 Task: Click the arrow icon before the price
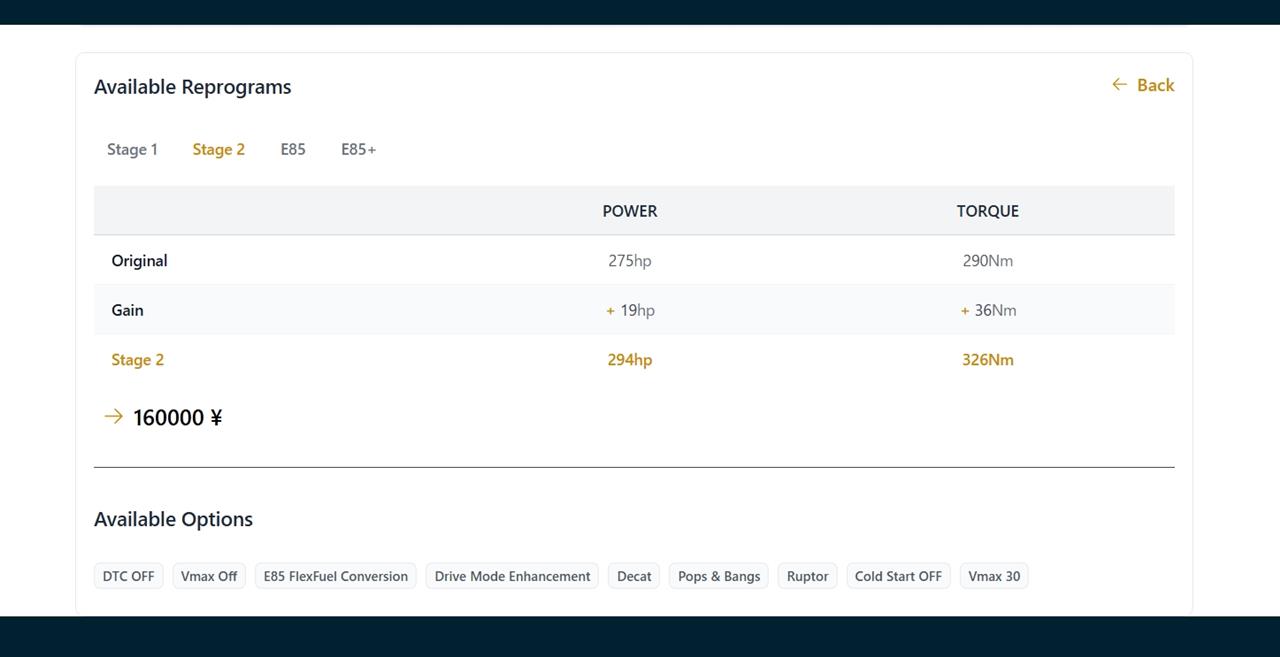click(114, 416)
